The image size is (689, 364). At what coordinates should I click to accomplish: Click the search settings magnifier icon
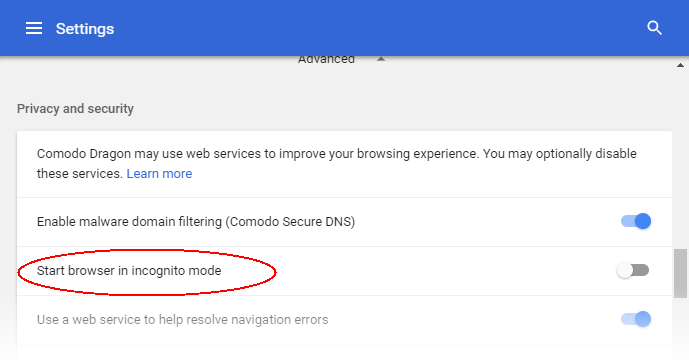654,28
